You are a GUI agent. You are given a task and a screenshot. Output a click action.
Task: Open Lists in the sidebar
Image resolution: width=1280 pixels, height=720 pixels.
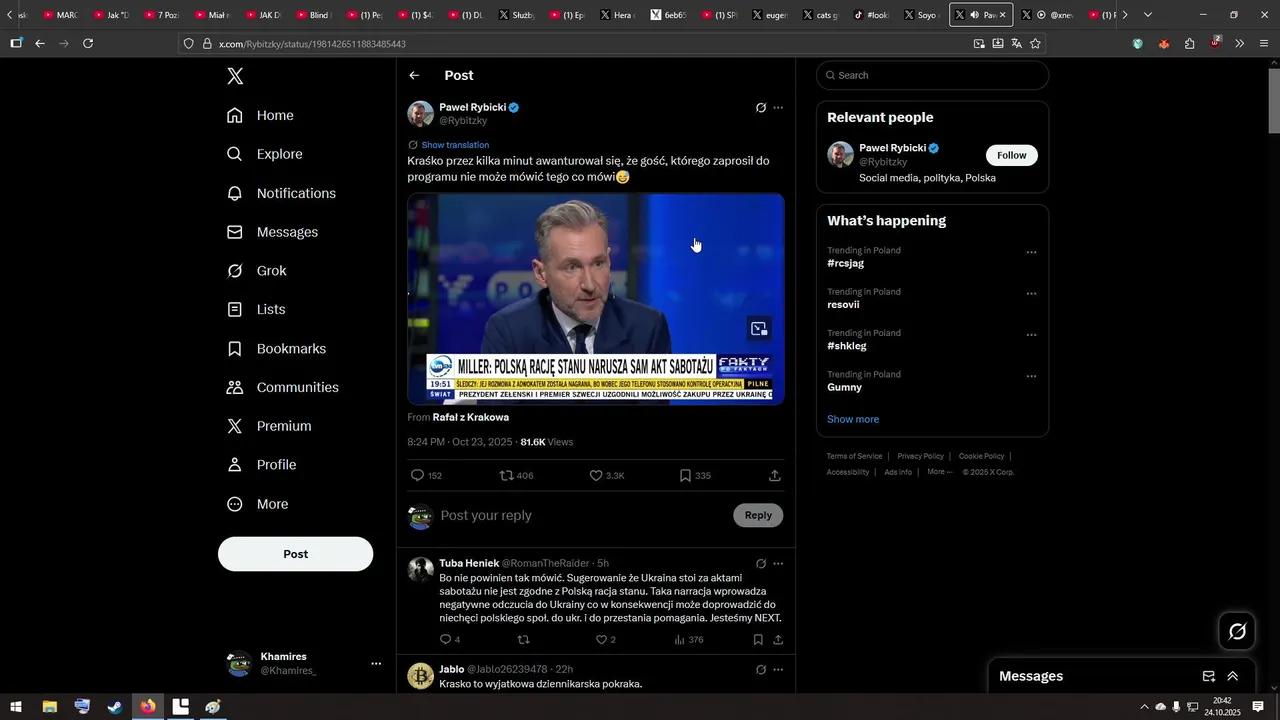(x=256, y=310)
